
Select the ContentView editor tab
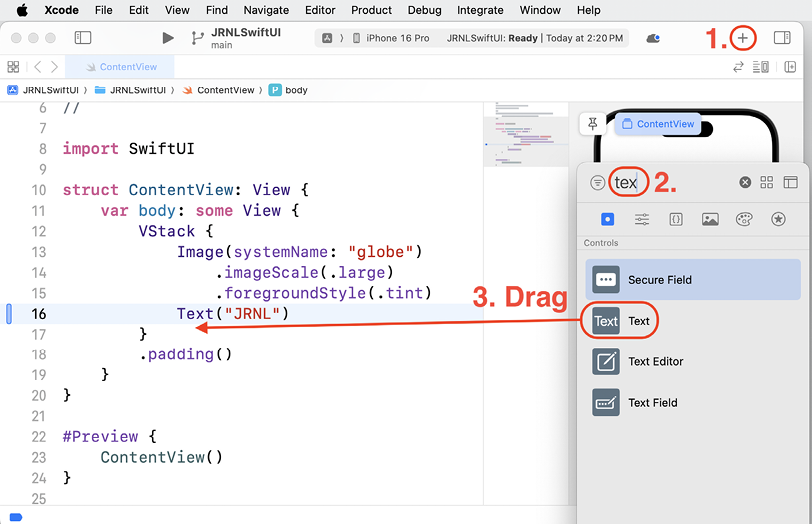click(x=122, y=67)
